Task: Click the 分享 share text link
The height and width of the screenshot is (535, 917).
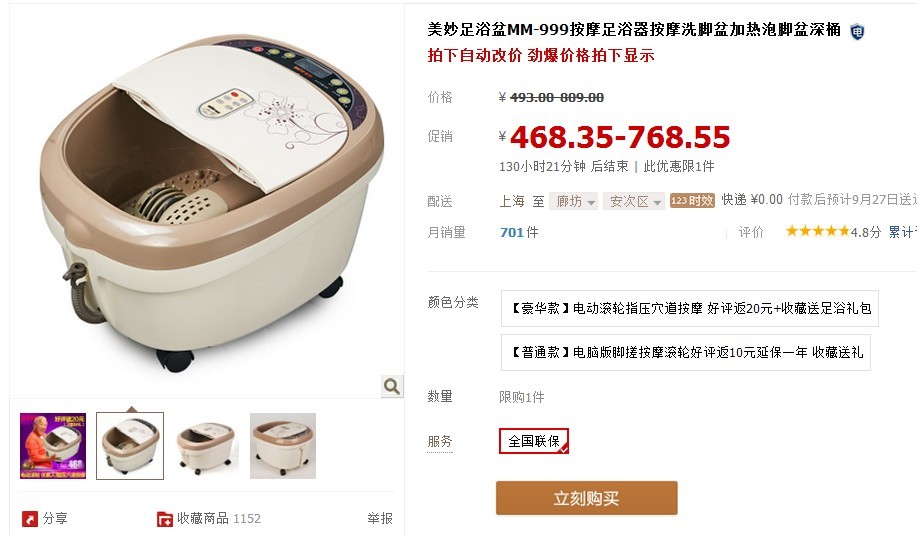Action: [x=55, y=518]
